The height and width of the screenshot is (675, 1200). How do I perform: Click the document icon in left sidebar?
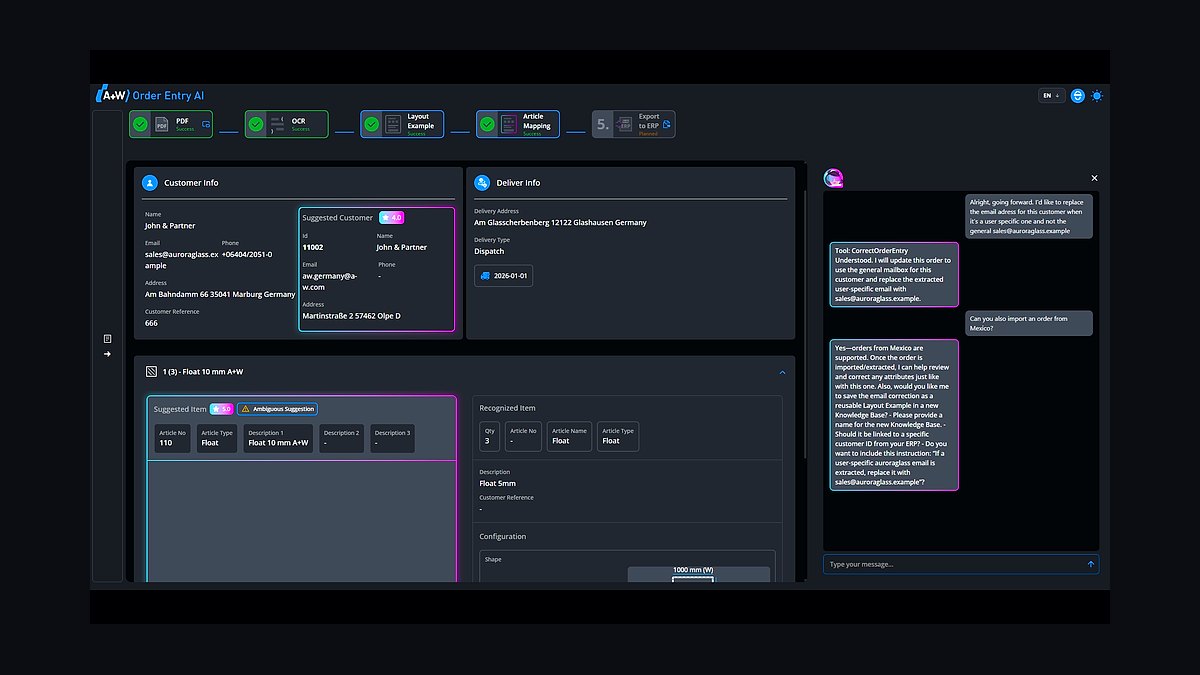coord(107,339)
